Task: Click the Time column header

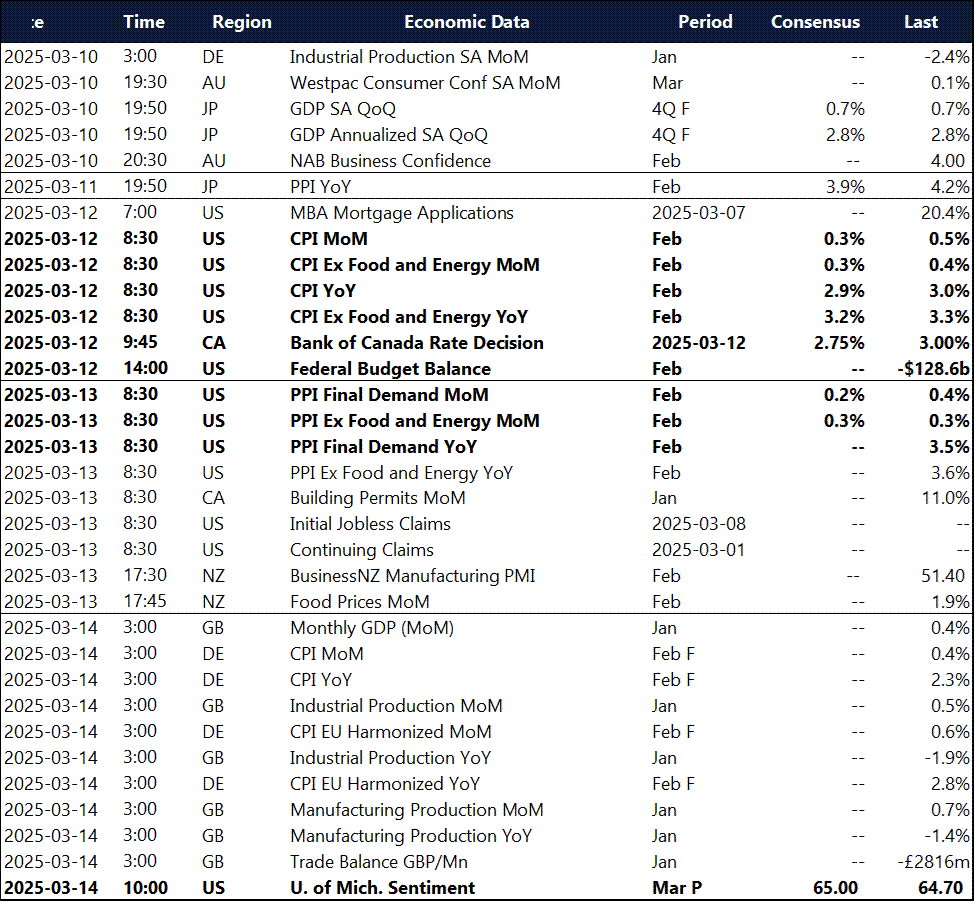Action: 144,22
